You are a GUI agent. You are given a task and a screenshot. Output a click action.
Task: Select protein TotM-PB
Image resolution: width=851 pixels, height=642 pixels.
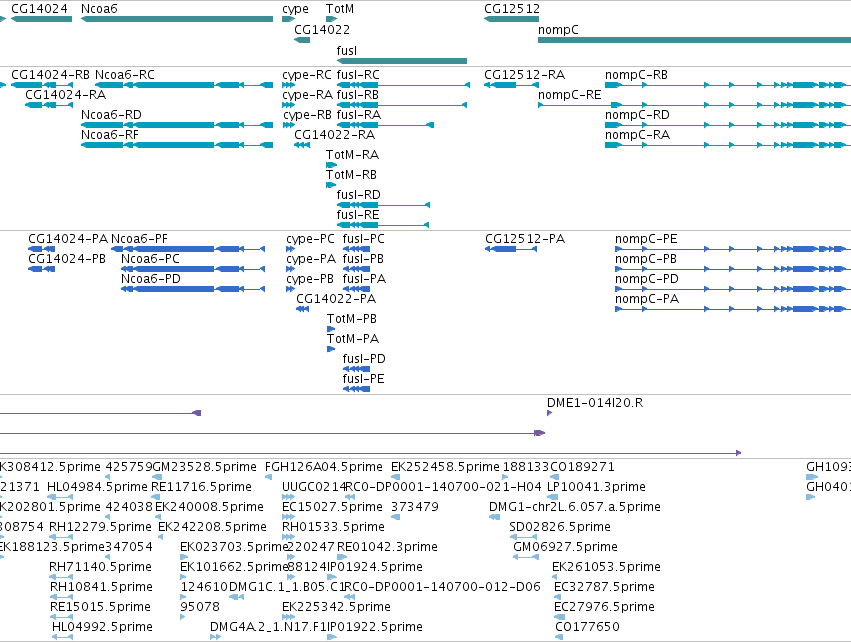331,329
